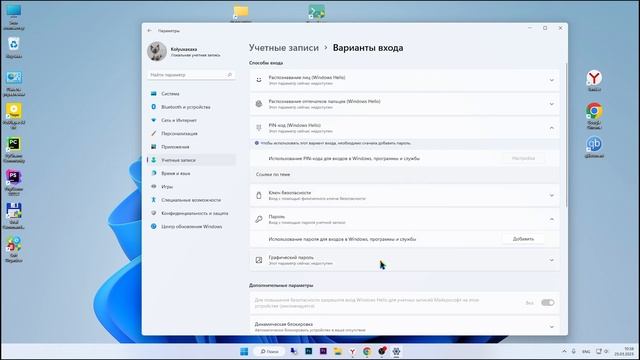
Task: Open the Control Panel desktop shortcut
Action: pos(13,83)
